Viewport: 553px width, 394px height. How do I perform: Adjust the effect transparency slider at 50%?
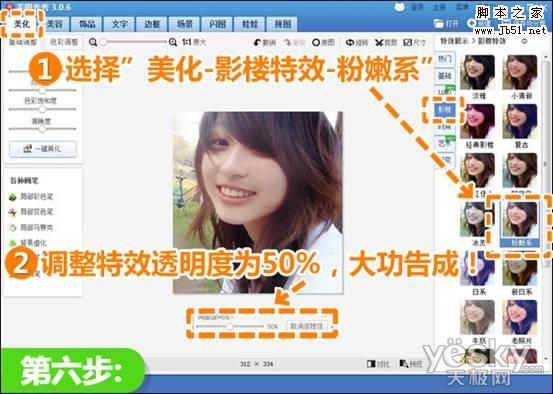pos(229,326)
